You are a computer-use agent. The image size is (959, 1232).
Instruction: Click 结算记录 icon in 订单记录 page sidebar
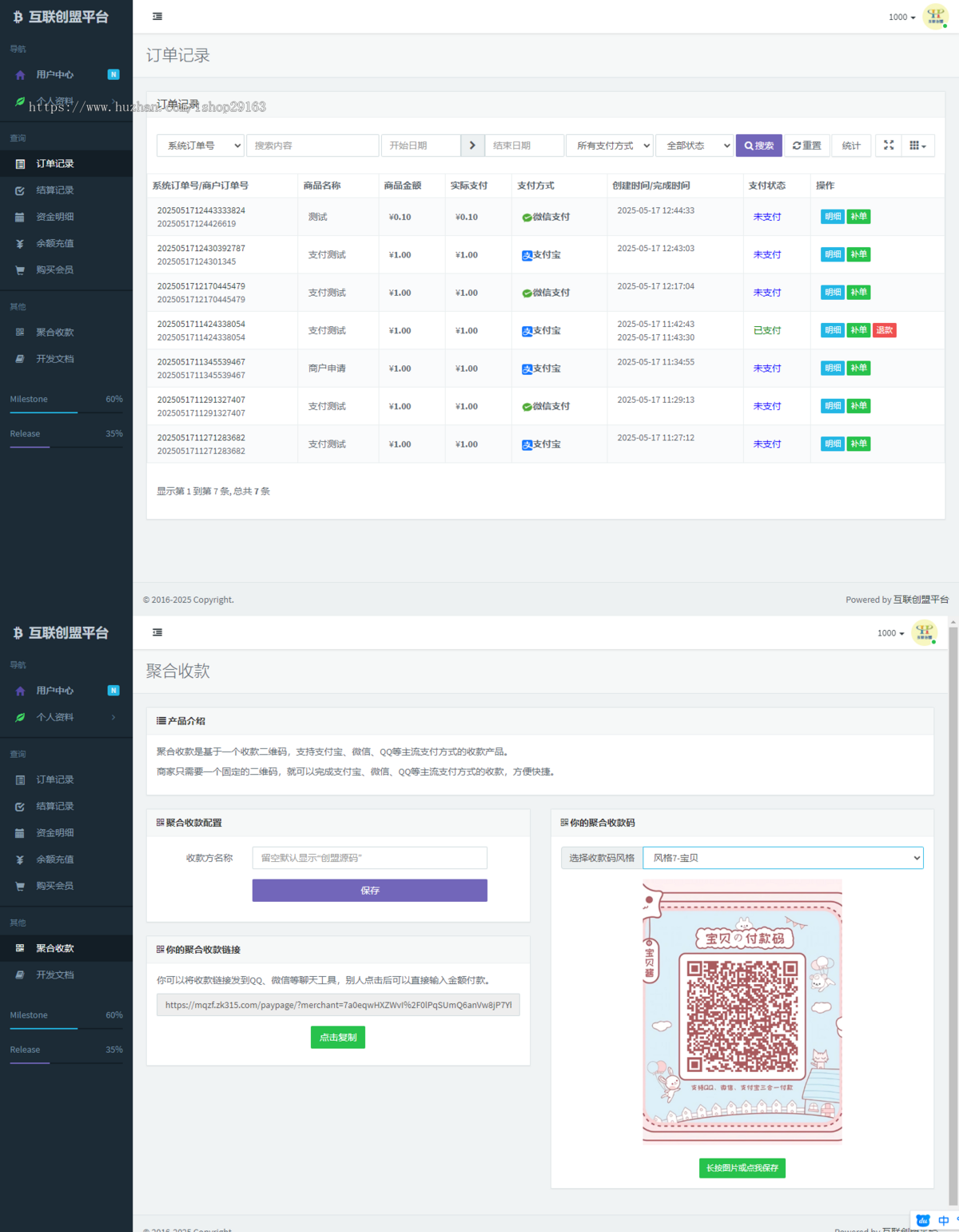pyautogui.click(x=20, y=190)
